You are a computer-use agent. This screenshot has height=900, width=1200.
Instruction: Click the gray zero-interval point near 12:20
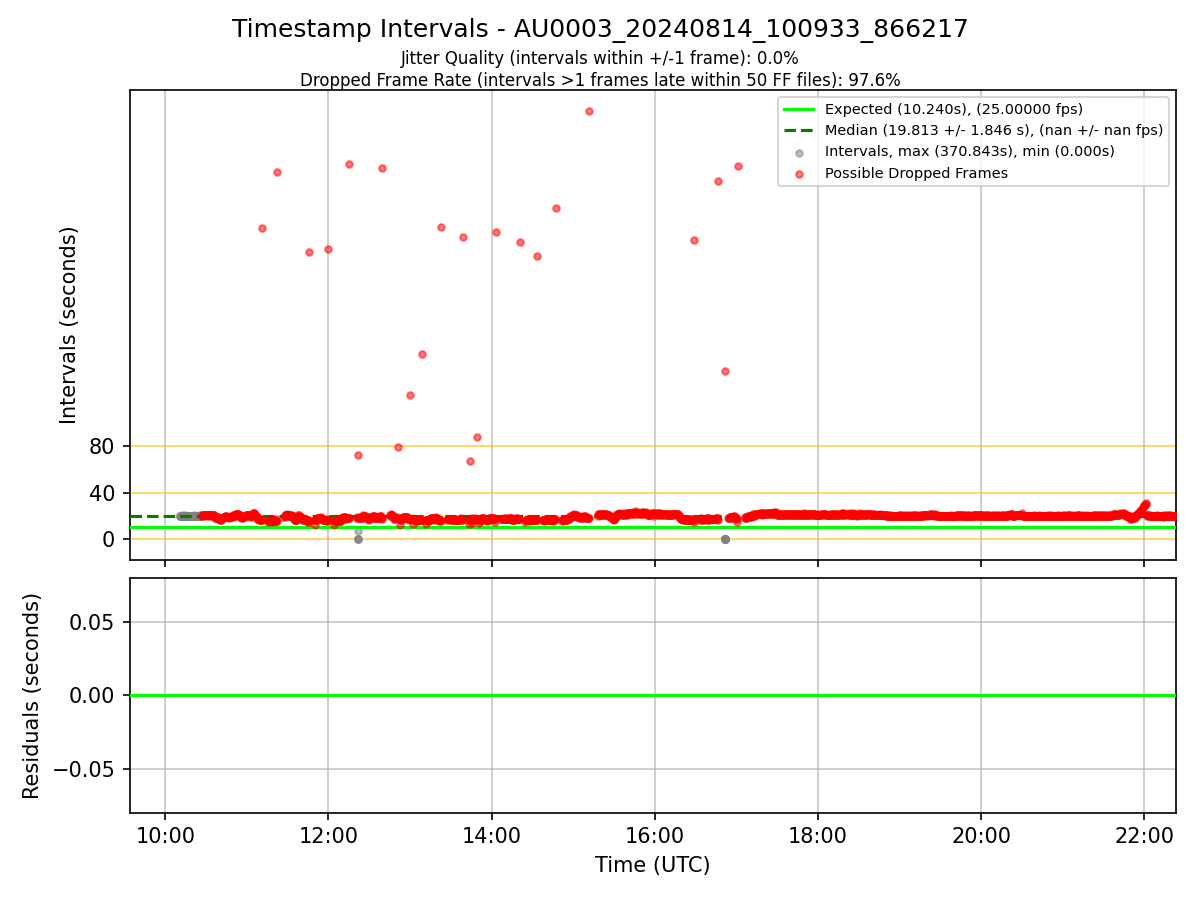tap(358, 539)
